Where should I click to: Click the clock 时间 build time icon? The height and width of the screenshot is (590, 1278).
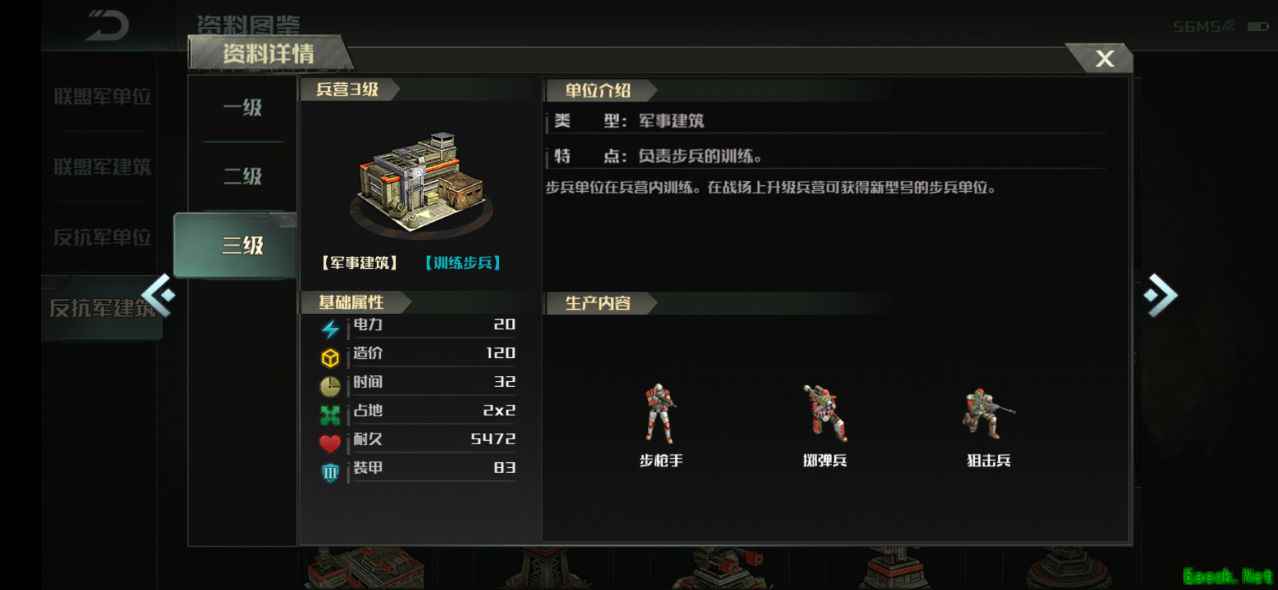330,386
